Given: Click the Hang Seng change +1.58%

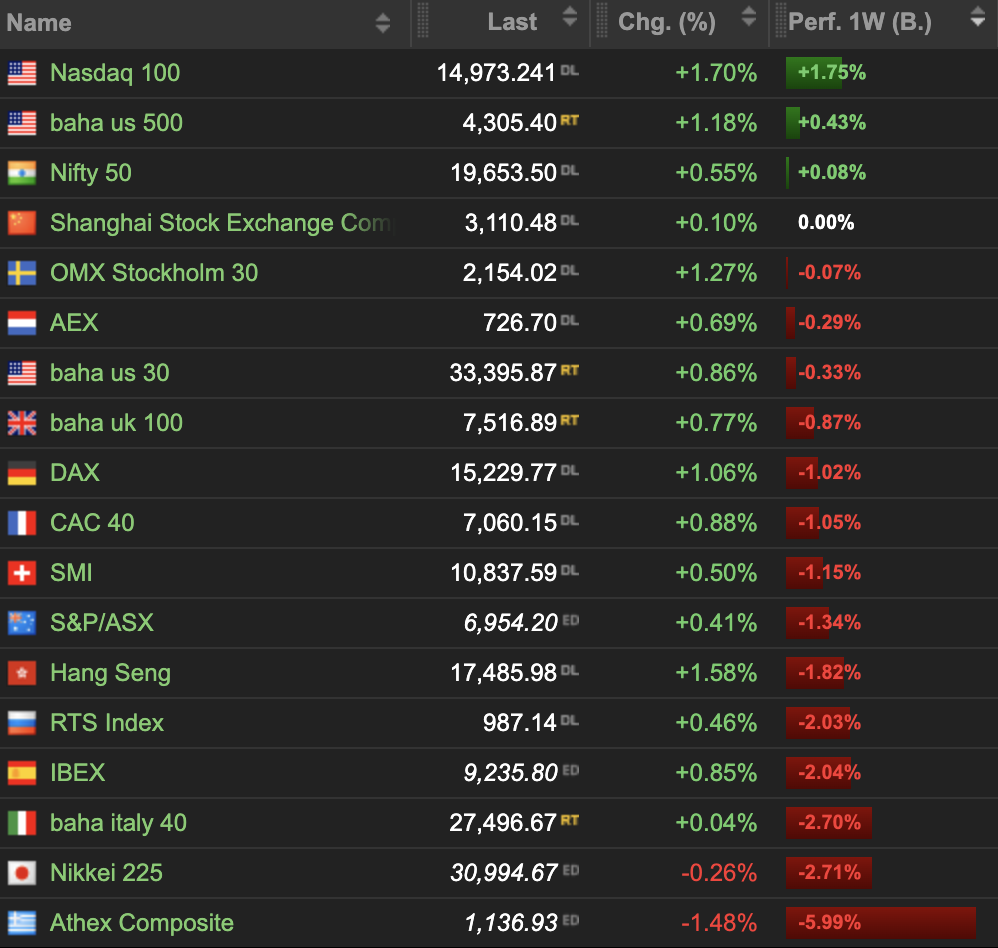Looking at the screenshot, I should click(716, 673).
